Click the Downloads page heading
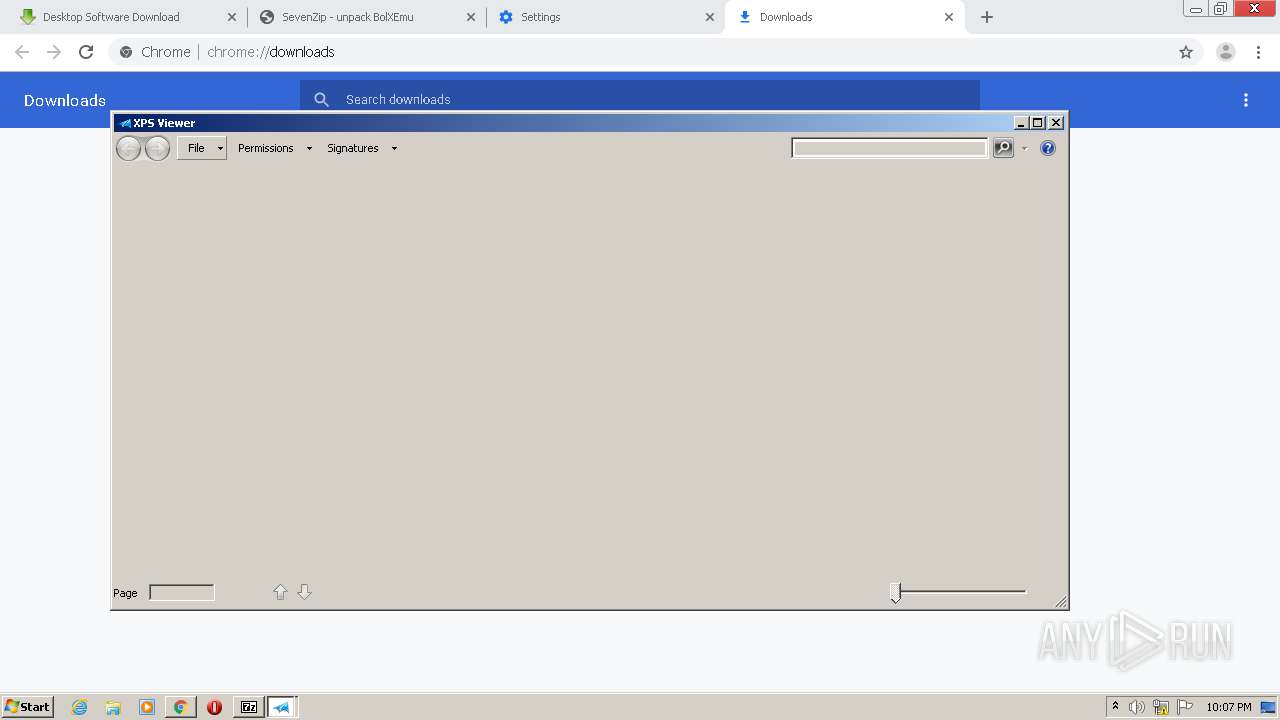 coord(65,100)
